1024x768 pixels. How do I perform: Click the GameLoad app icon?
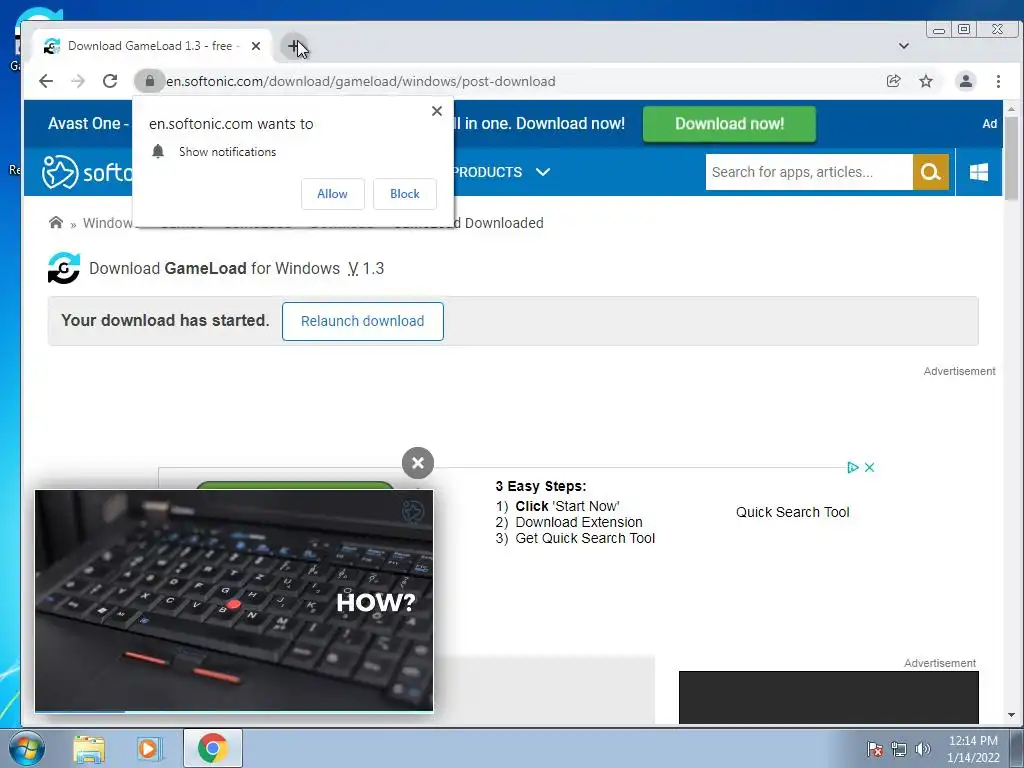point(64,268)
